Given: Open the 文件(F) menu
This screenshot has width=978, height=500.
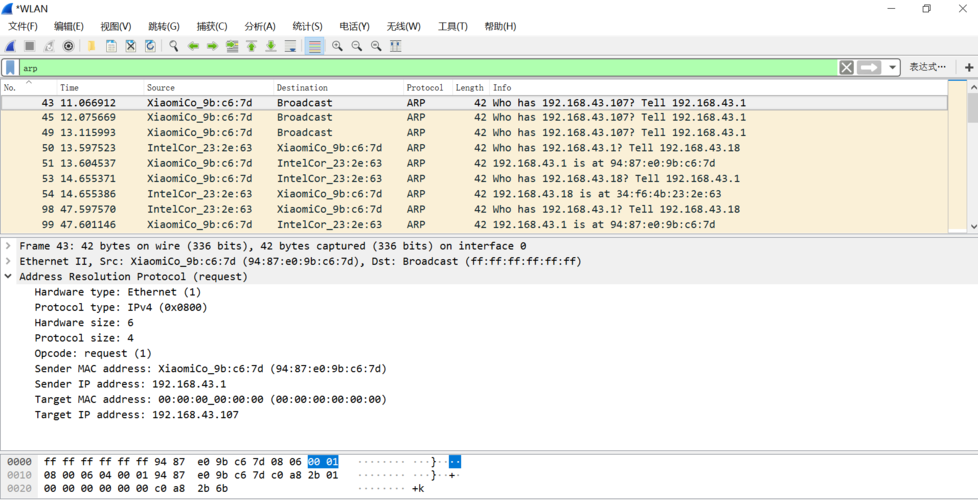Looking at the screenshot, I should pyautogui.click(x=22, y=26).
